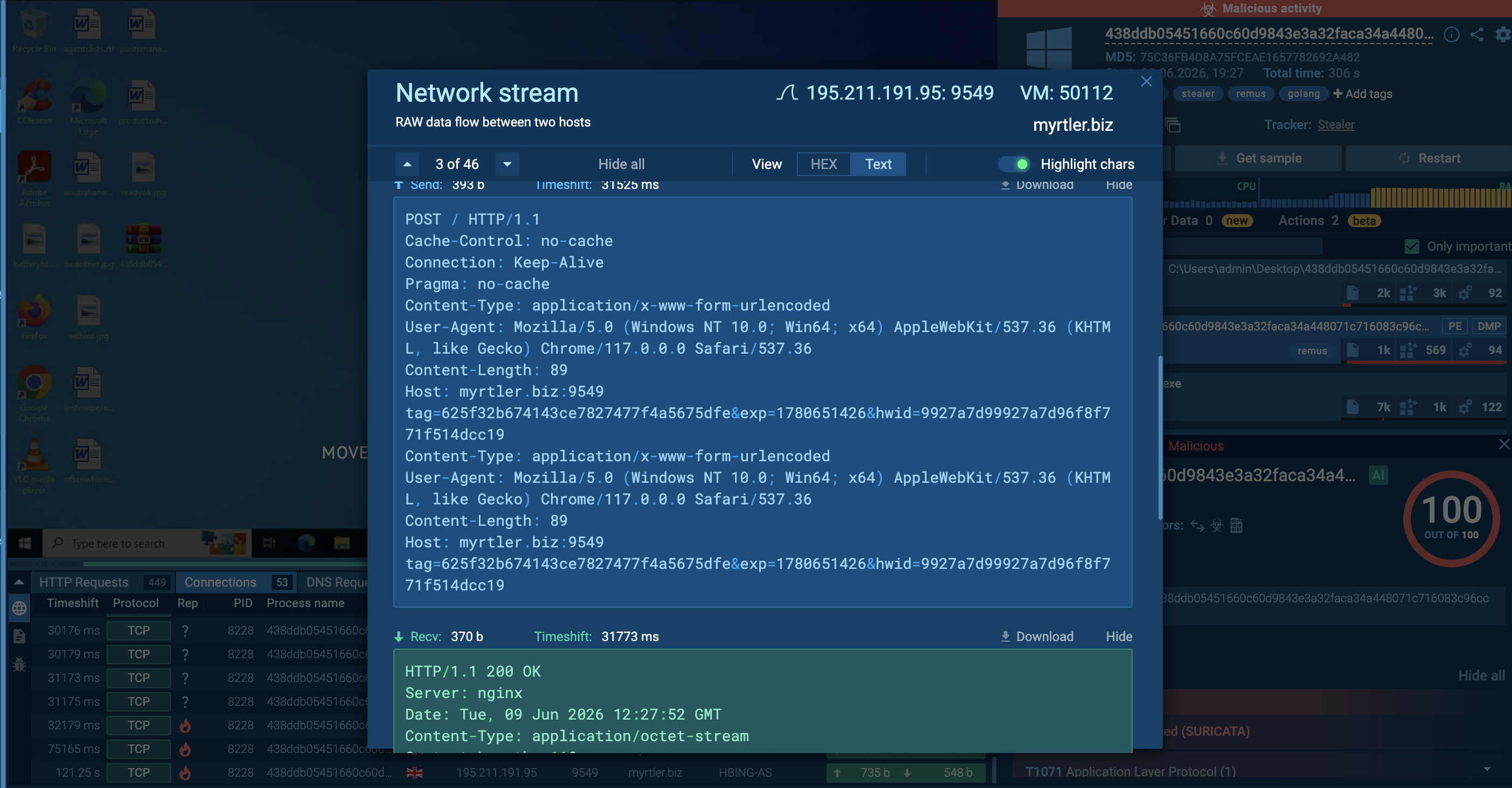1512x788 pixels.
Task: Click the question mark in 30176 ms row
Action: point(185,631)
